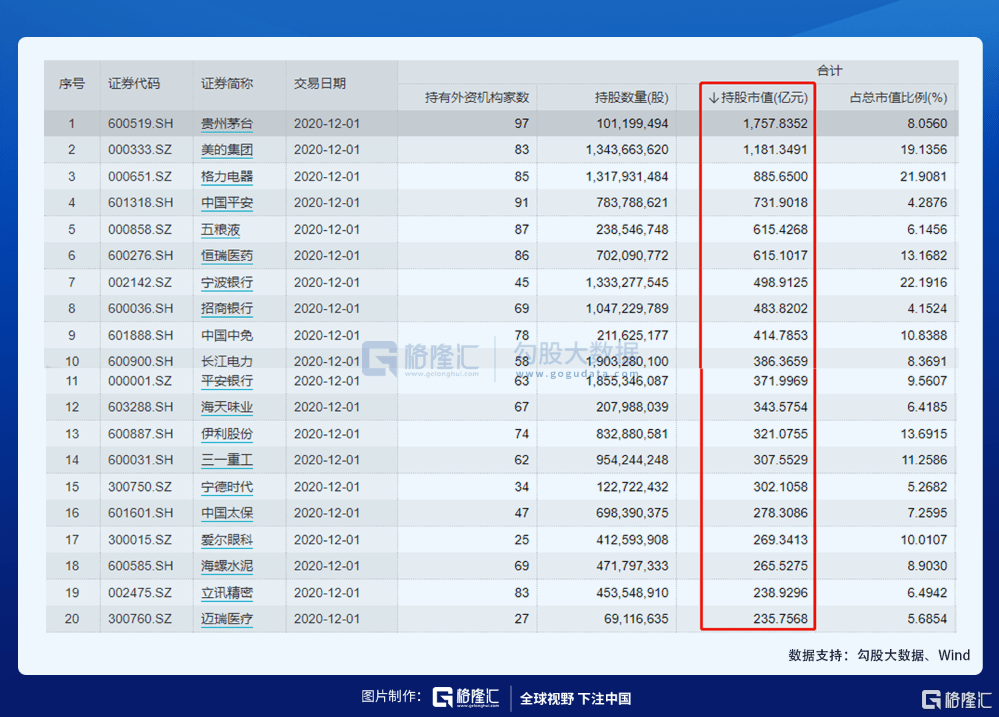
Task: Select the 海螺水泥 stock link
Action: pyautogui.click(x=227, y=566)
